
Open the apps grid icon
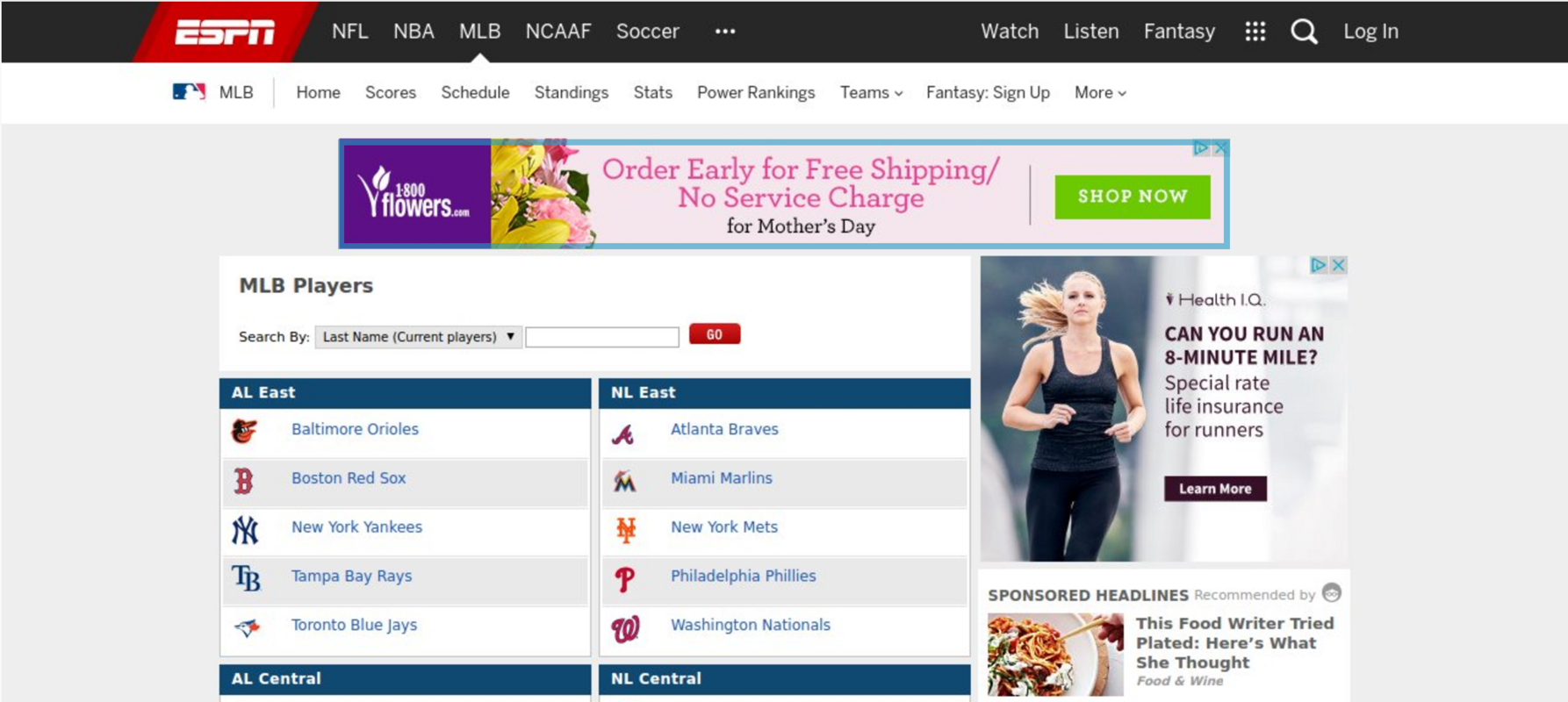[x=1255, y=32]
